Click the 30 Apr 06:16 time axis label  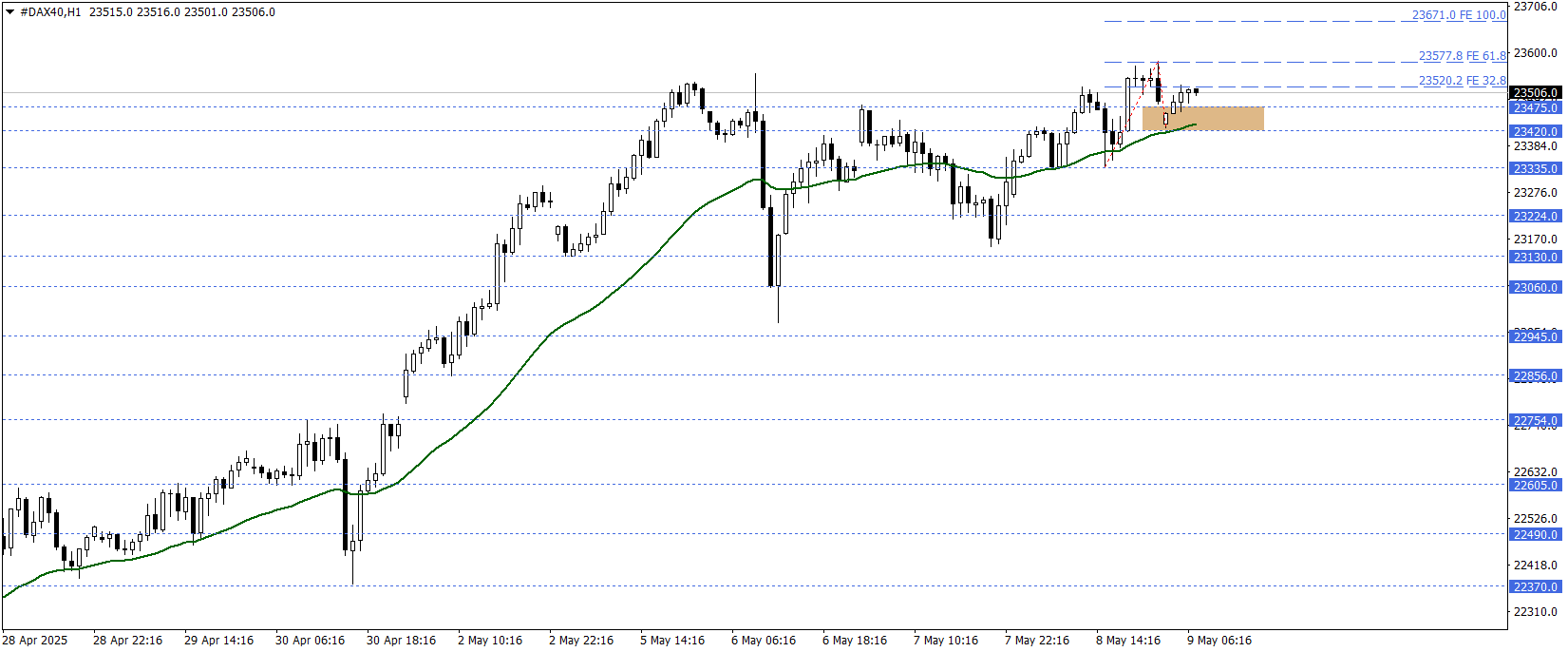[x=310, y=641]
